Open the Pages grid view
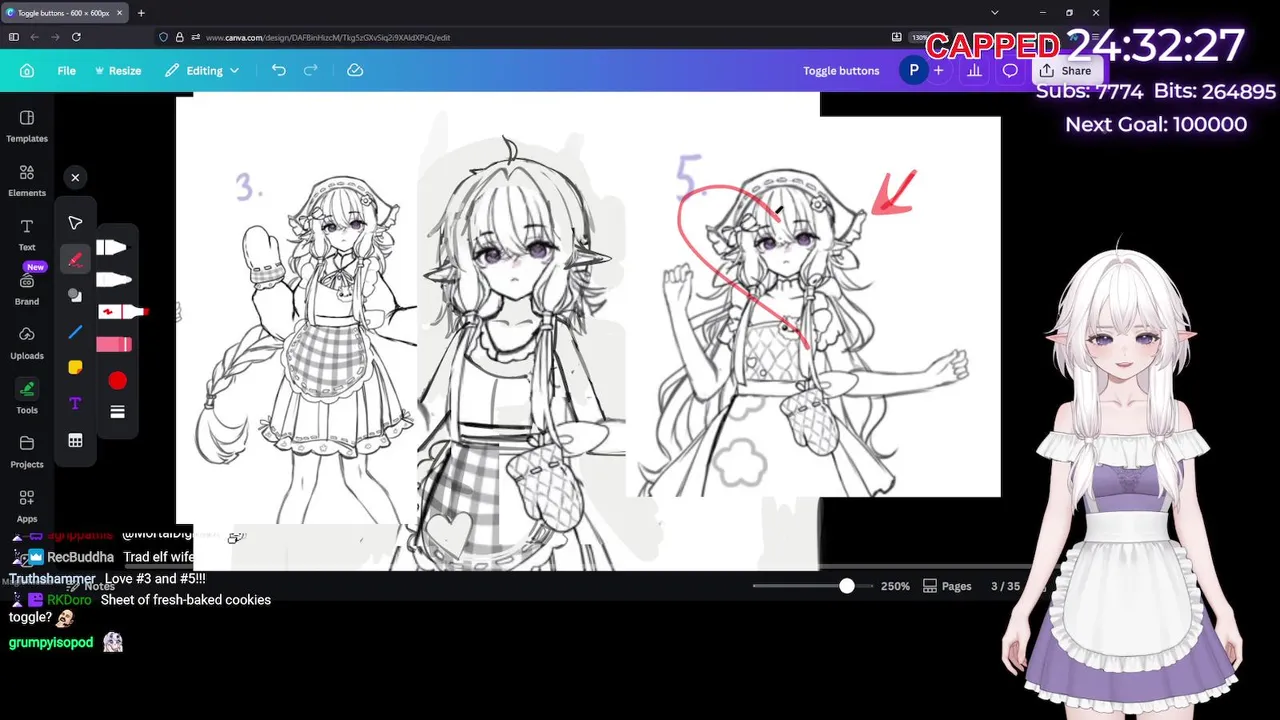The image size is (1280, 720). [947, 586]
